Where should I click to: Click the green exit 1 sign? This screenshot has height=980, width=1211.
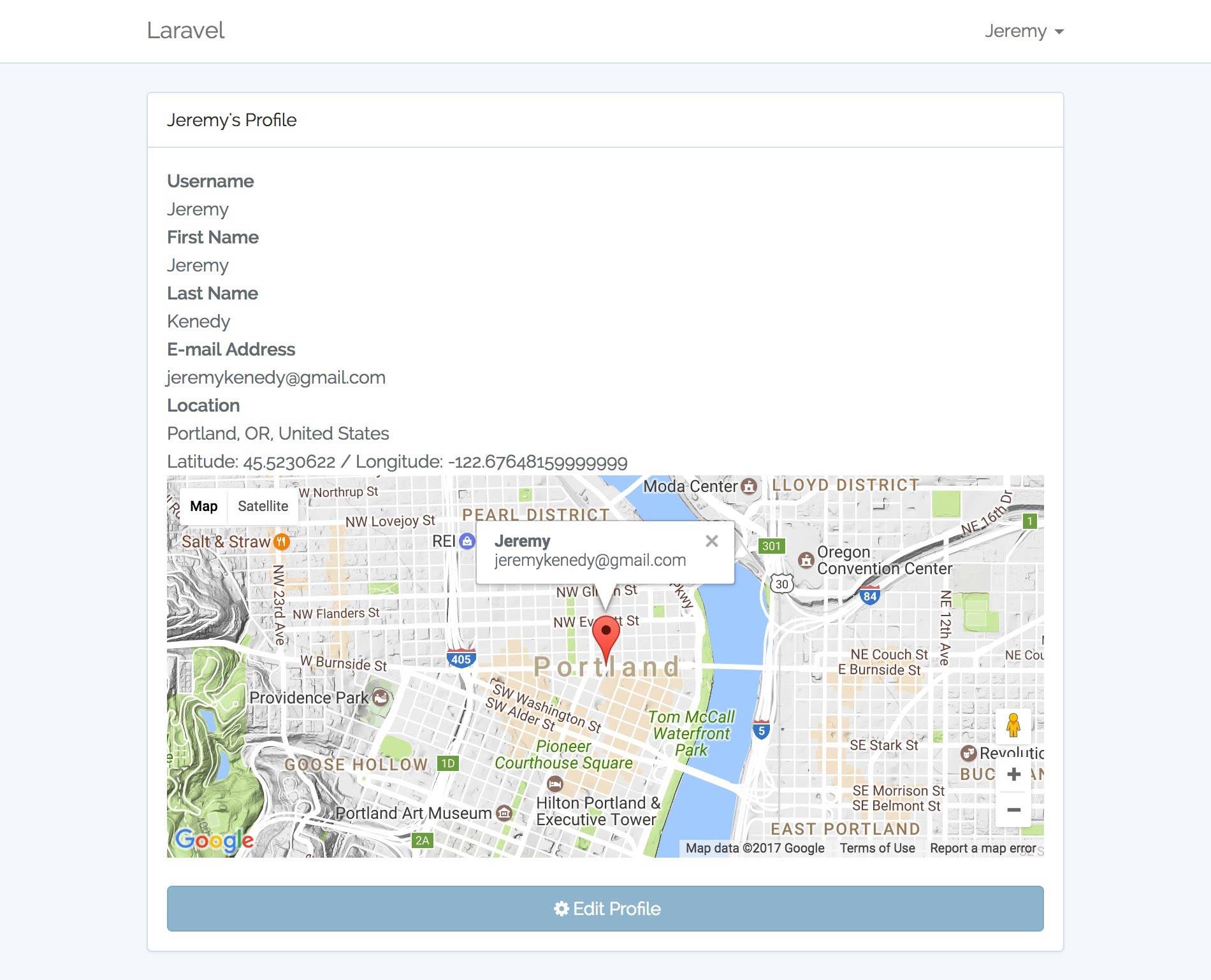pyautogui.click(x=1030, y=521)
